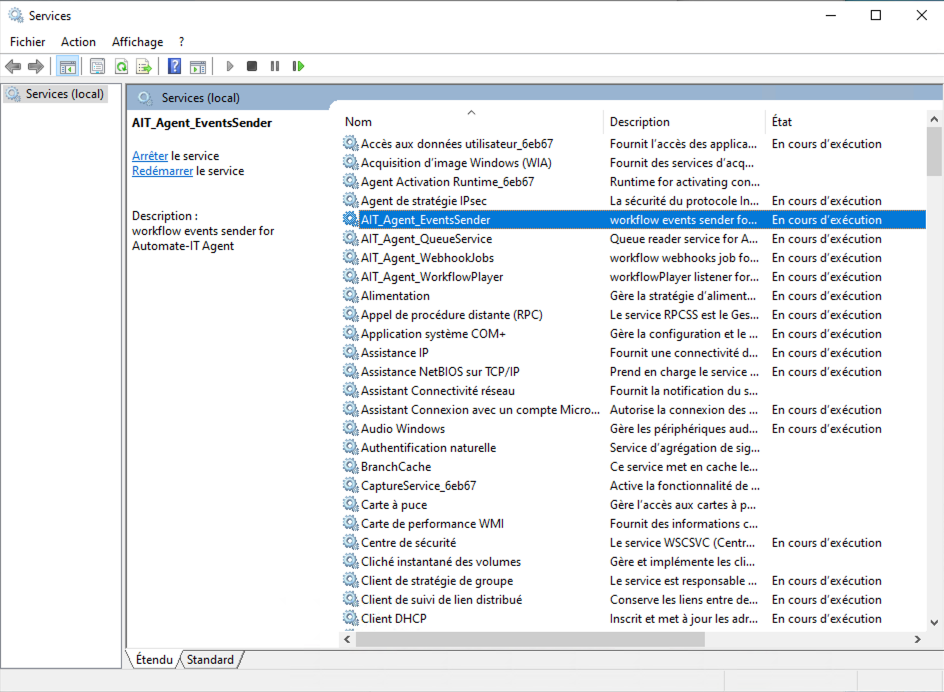Select Application système COM+ service
Image resolution: width=944 pixels, height=692 pixels.
pyautogui.click(x=433, y=334)
